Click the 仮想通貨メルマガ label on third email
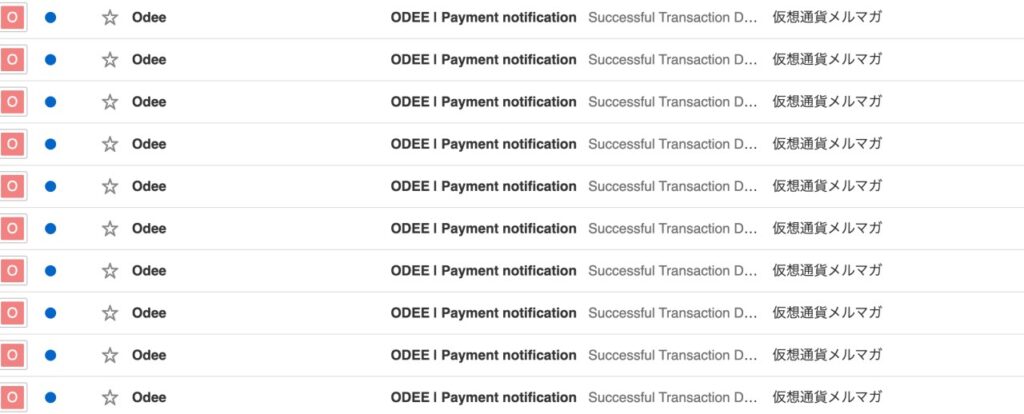 click(x=827, y=102)
